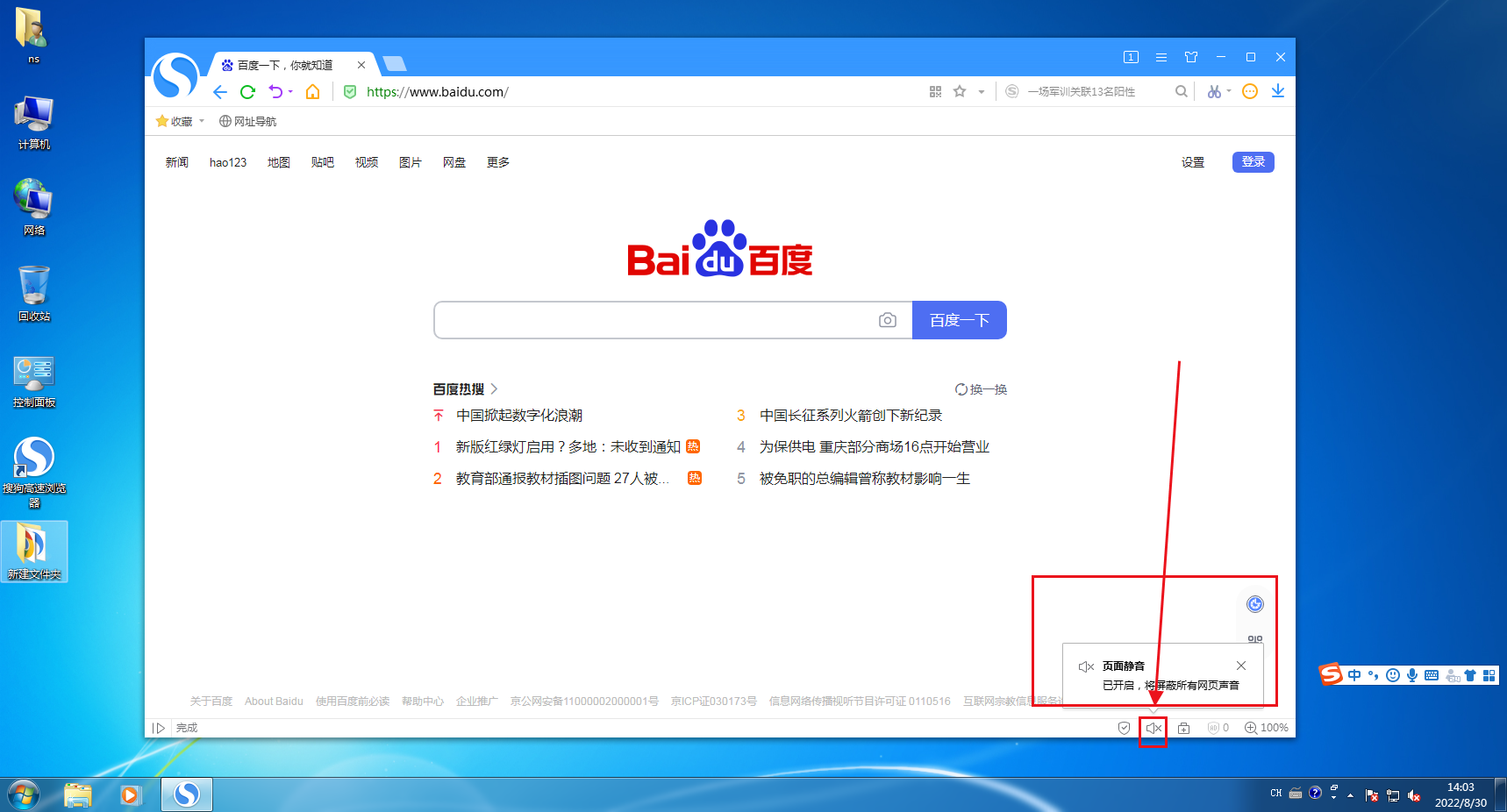Click the Sogou IME microphone voice input icon
The height and width of the screenshot is (812, 1507).
pos(1412,675)
